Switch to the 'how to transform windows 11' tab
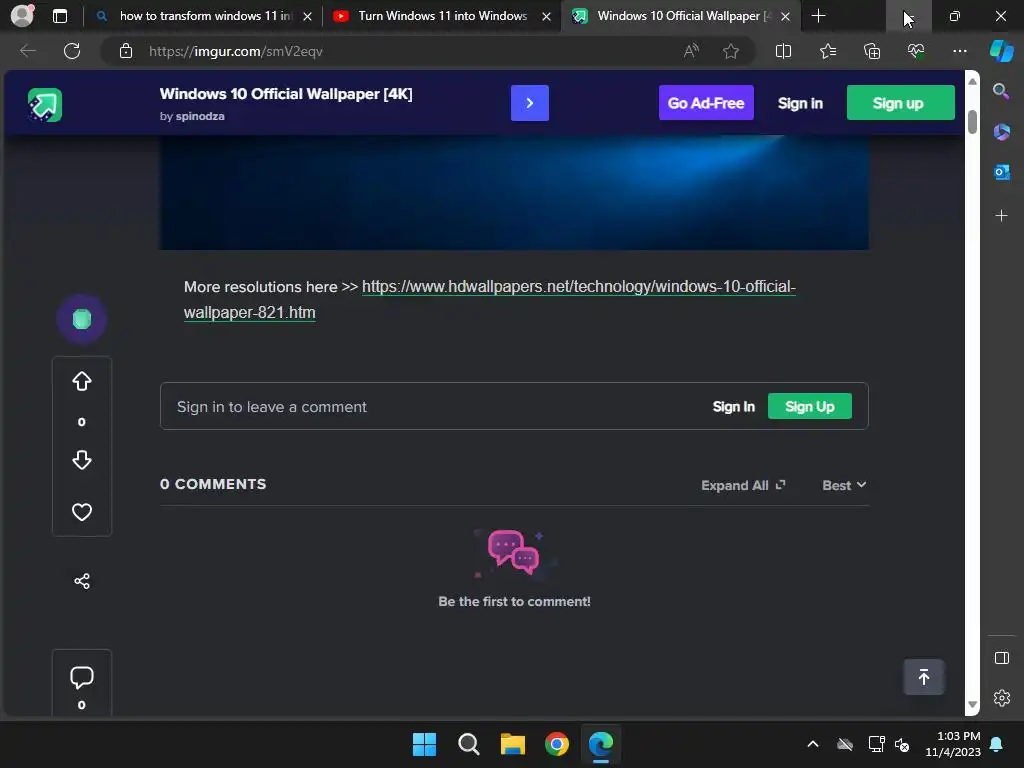The height and width of the screenshot is (768, 1024). coord(206,16)
